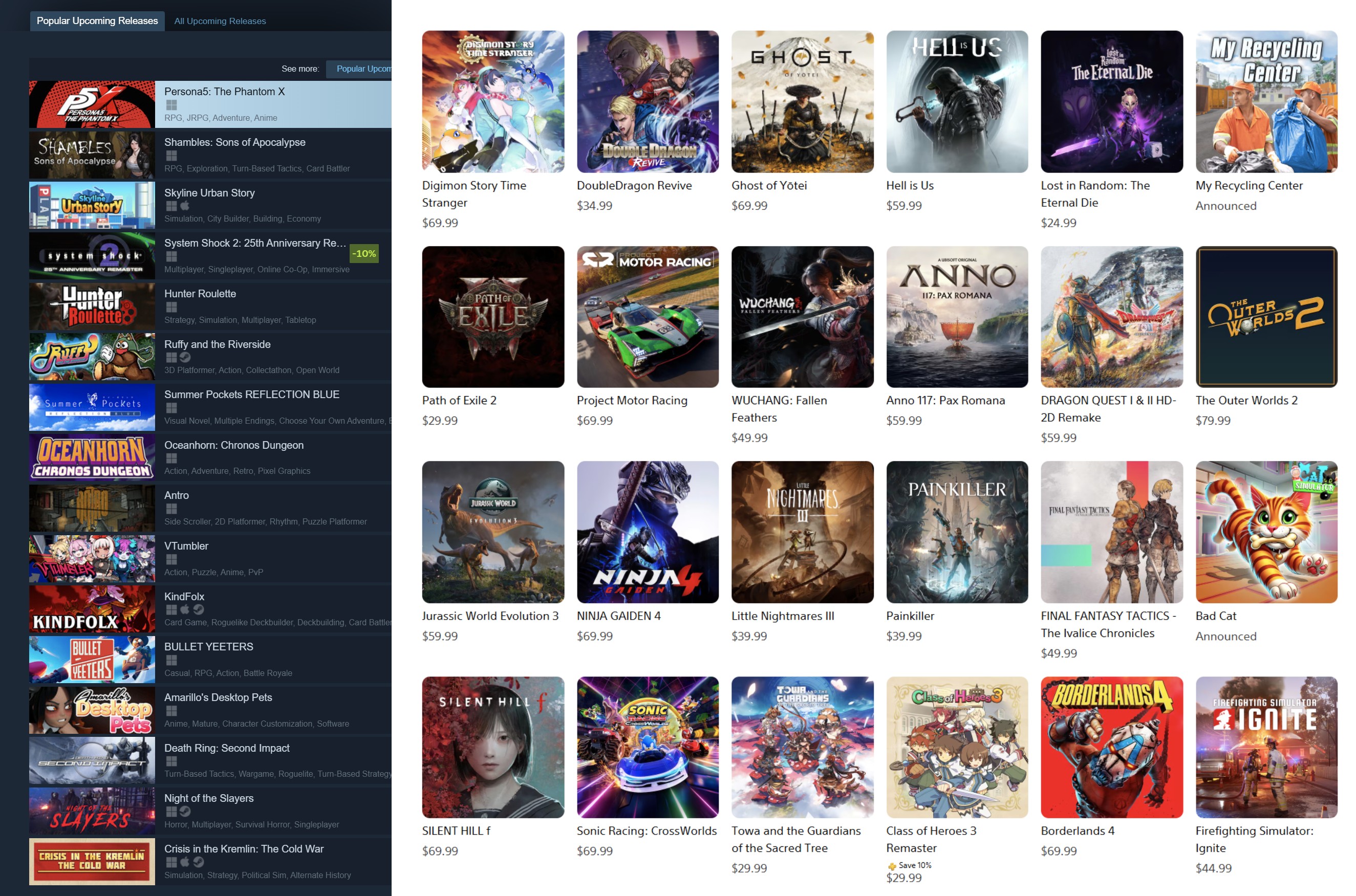This screenshot has height=896, width=1356.
Task: Click macOS icon under Skyline Urban Story
Action: click(185, 206)
